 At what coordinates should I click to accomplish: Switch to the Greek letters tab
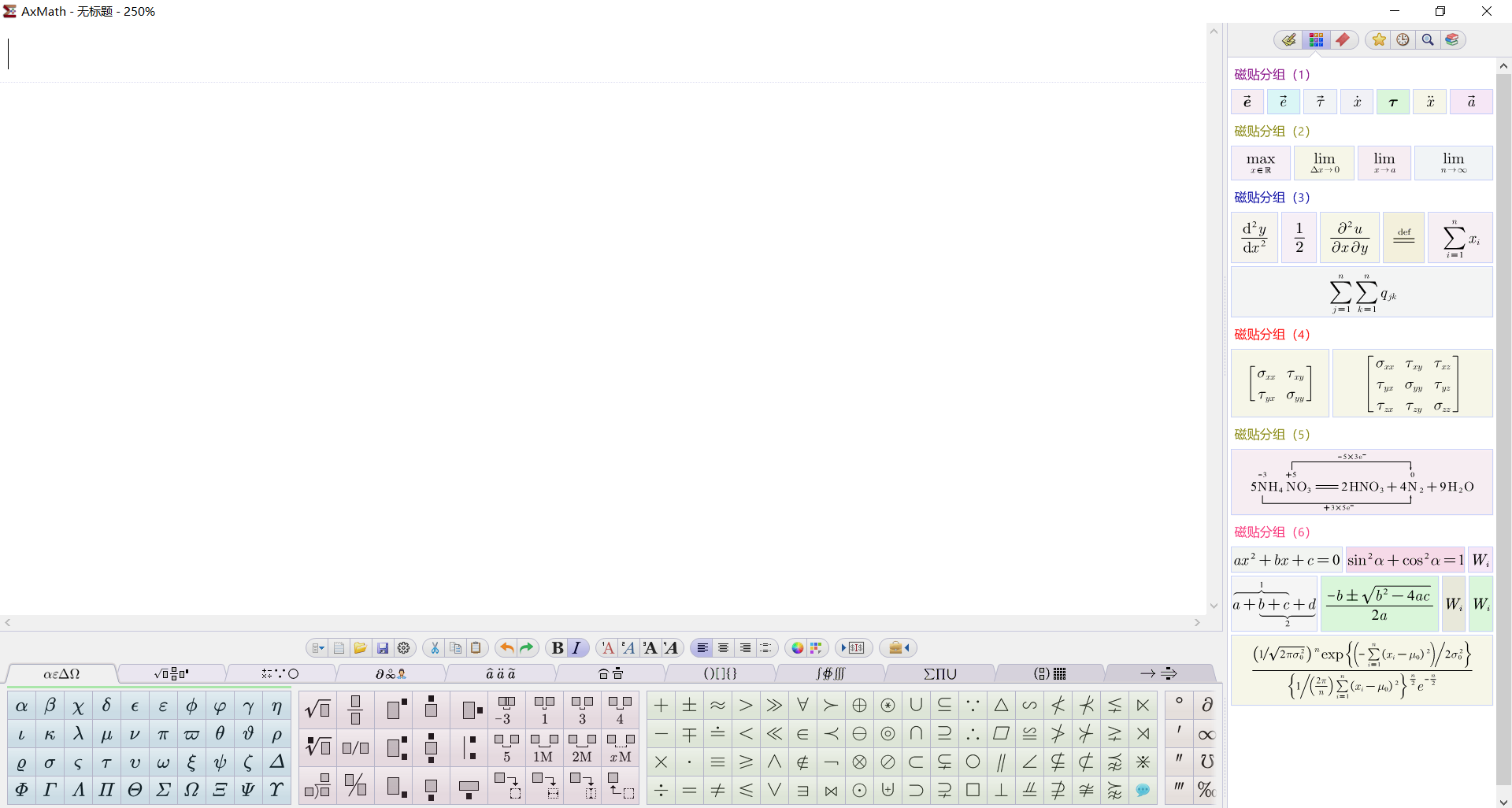(x=61, y=674)
